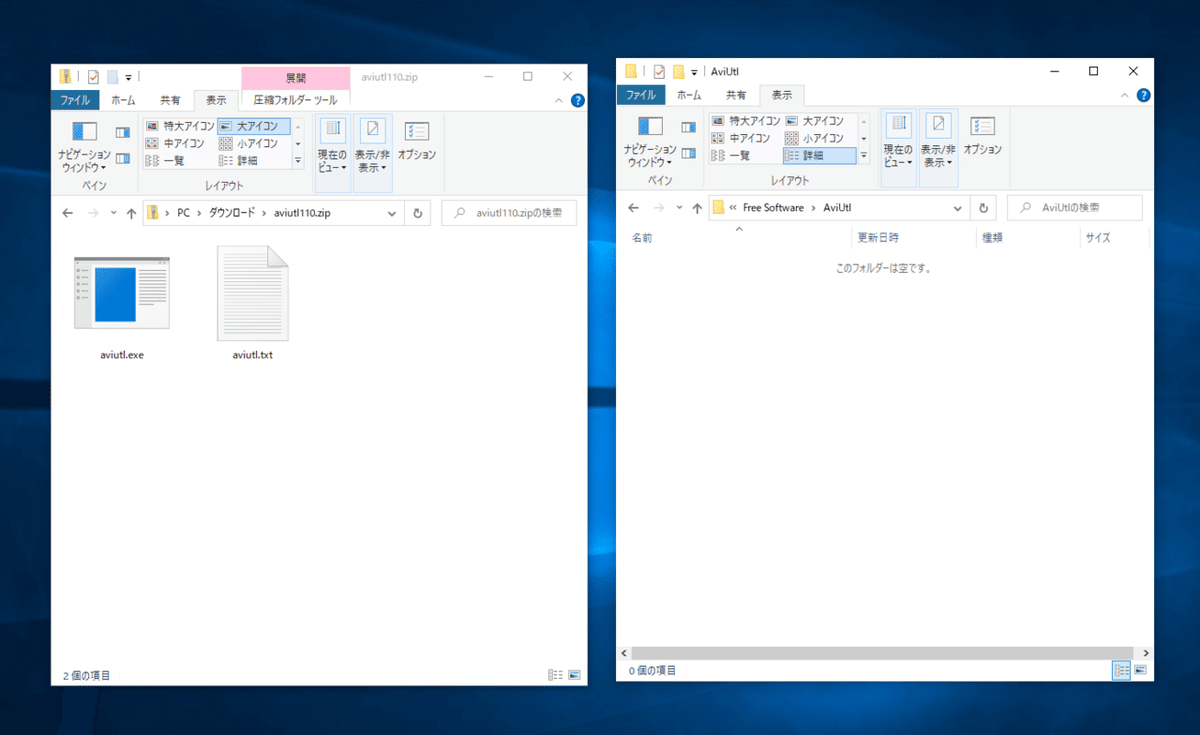
Task: Go up one level in AviUtl window
Action: [x=698, y=208]
